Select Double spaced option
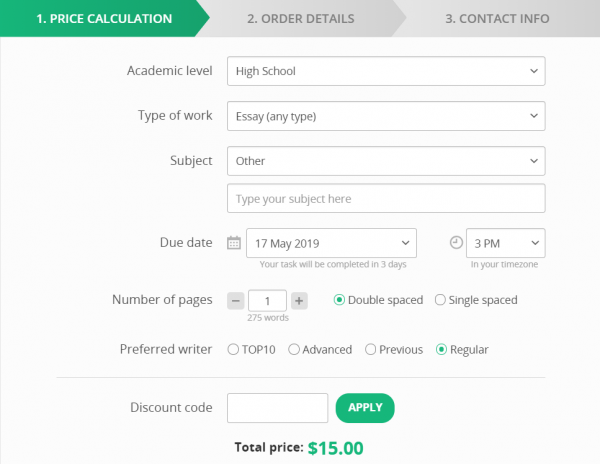This screenshot has width=600, height=464. [x=340, y=300]
